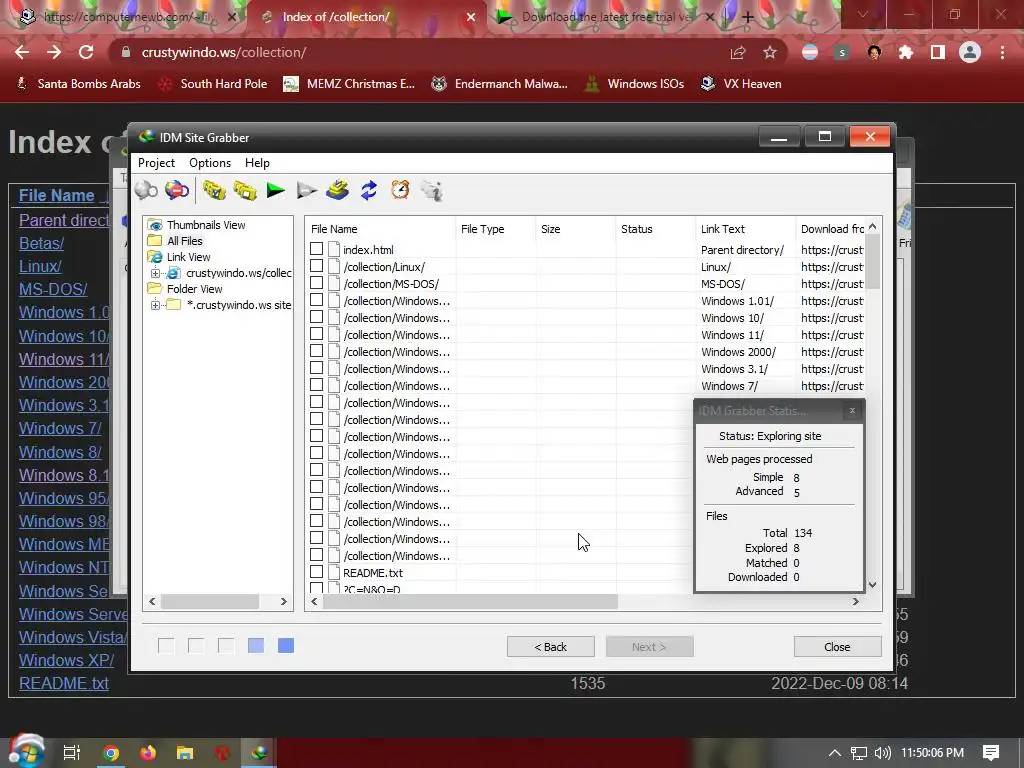
Task: Check the Windows 7/ row checkbox
Action: 317,385
